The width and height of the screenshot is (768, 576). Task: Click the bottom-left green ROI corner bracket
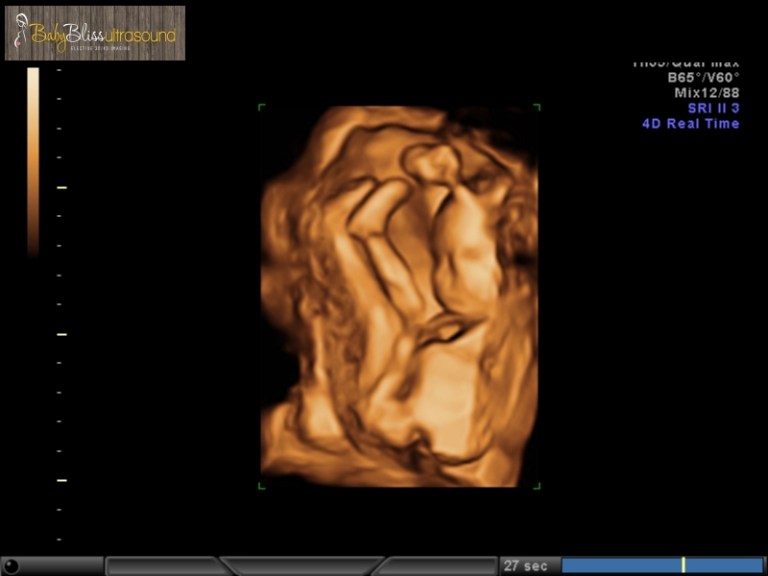[x=262, y=486]
